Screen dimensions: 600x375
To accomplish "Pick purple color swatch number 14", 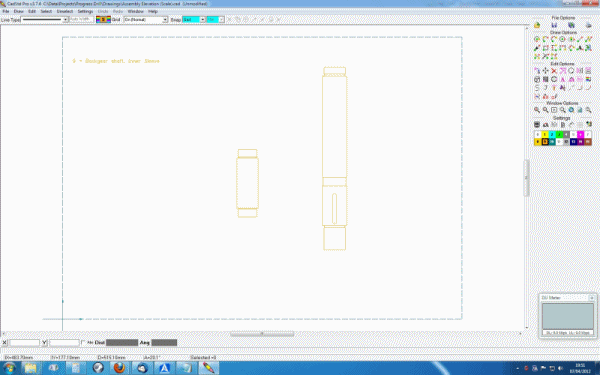I will coord(580,142).
